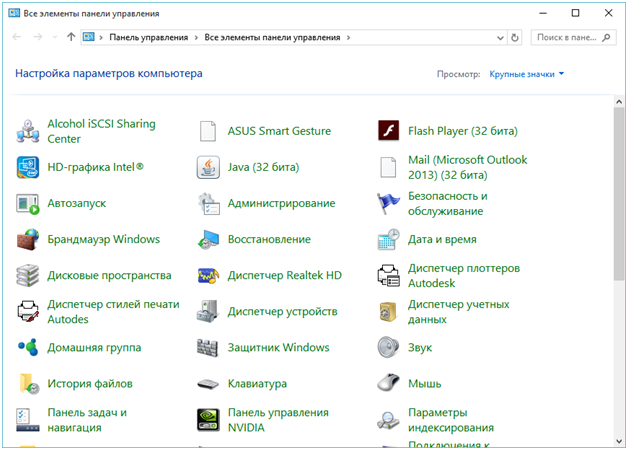Screen dimensions: 628x450
Task: Click the search control panel field
Action: [x=574, y=38]
